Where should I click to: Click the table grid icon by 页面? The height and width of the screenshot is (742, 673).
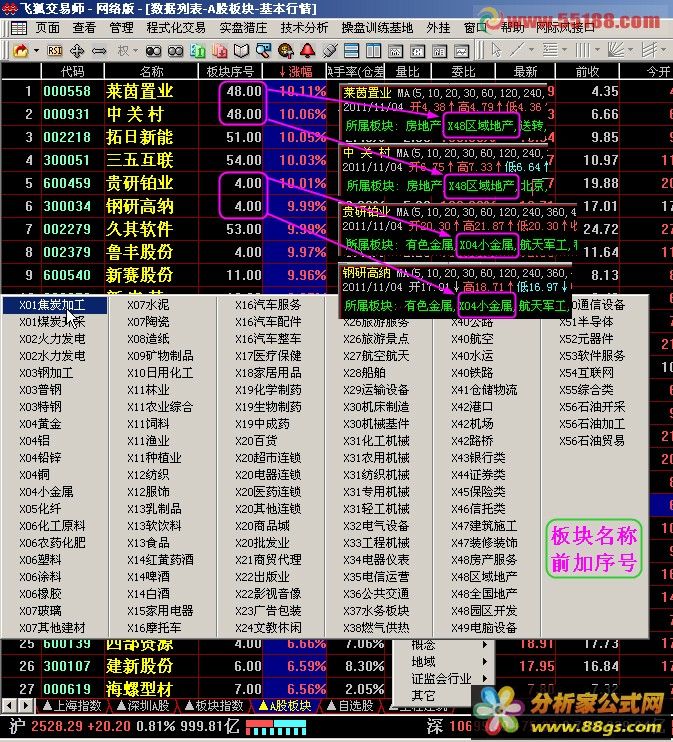pyautogui.click(x=19, y=28)
